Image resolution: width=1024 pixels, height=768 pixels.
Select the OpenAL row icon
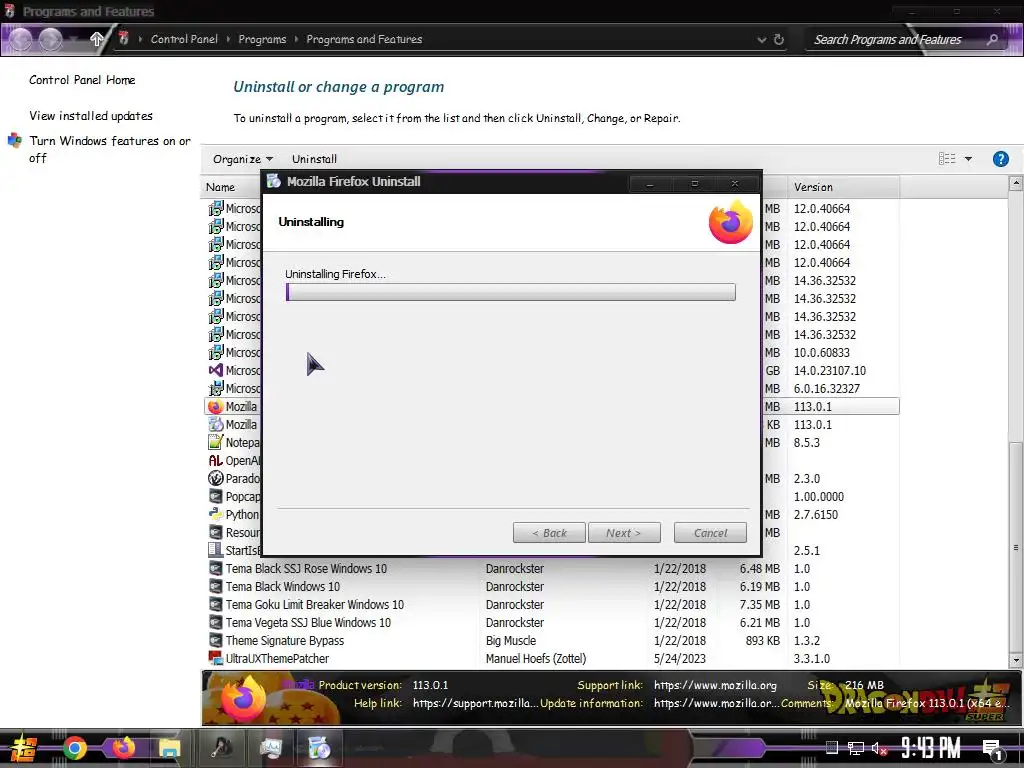click(216, 460)
